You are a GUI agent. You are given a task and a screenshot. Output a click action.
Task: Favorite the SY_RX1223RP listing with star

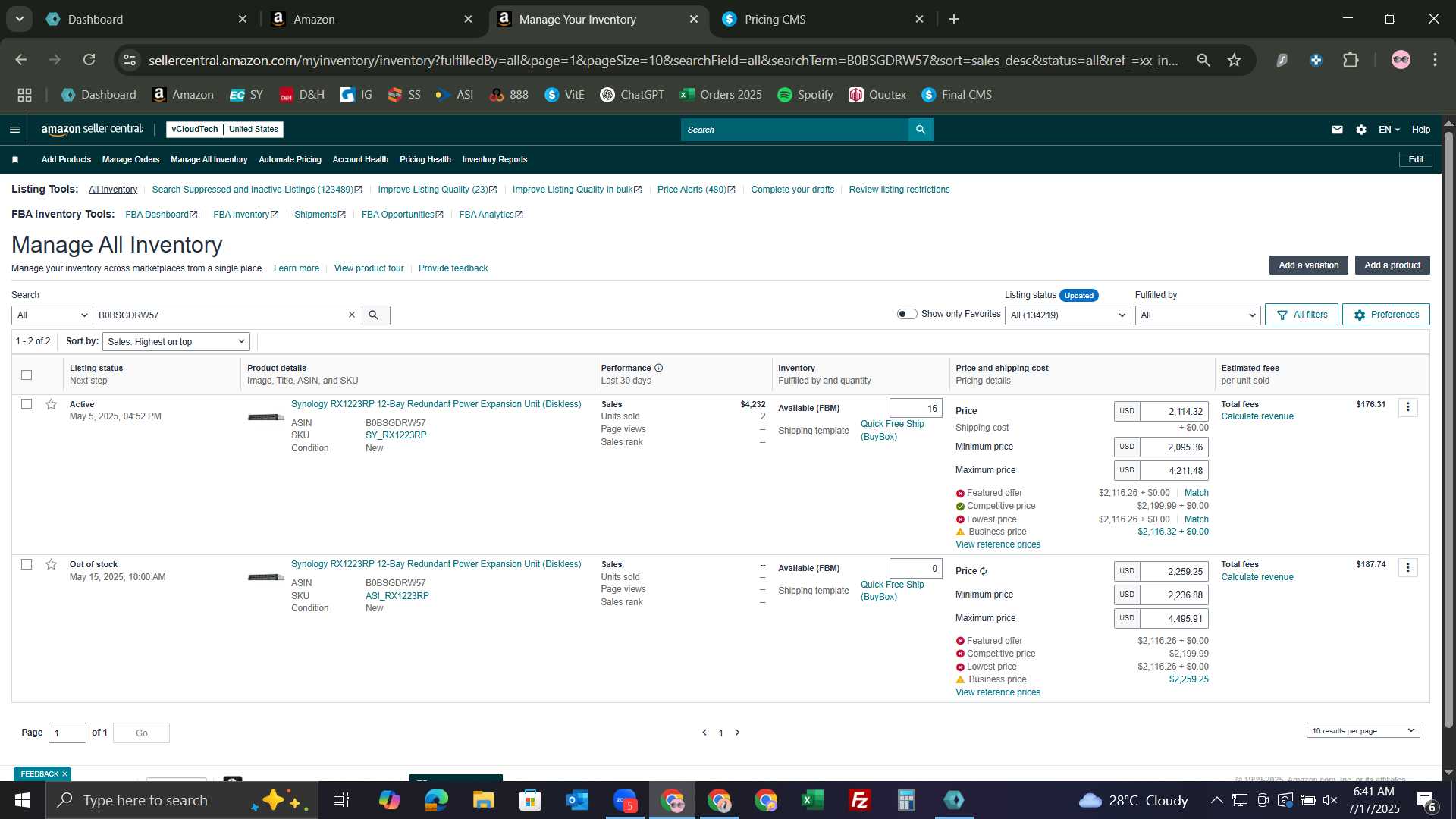tap(51, 404)
